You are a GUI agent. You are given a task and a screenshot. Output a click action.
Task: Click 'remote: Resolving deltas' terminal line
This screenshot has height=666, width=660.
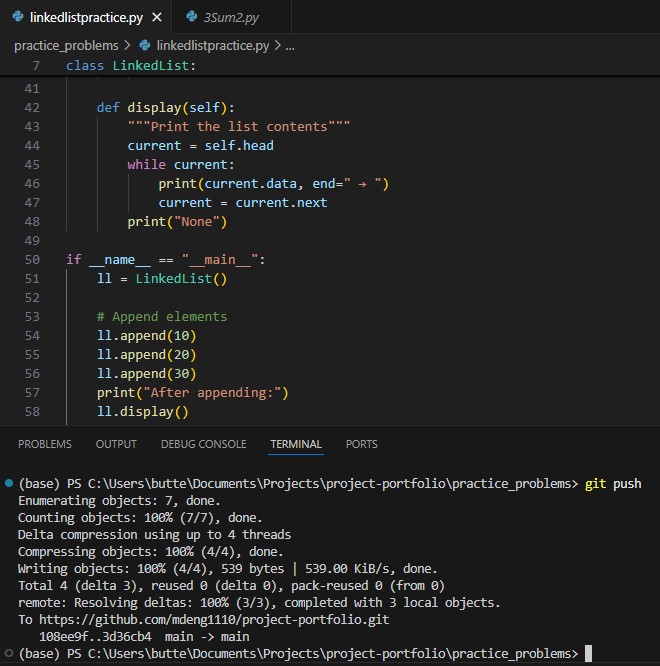(x=259, y=603)
